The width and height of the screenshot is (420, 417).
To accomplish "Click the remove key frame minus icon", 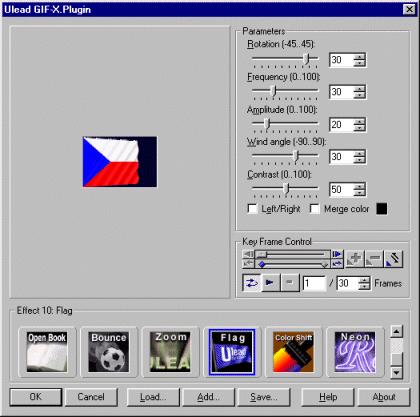I will [x=374, y=259].
